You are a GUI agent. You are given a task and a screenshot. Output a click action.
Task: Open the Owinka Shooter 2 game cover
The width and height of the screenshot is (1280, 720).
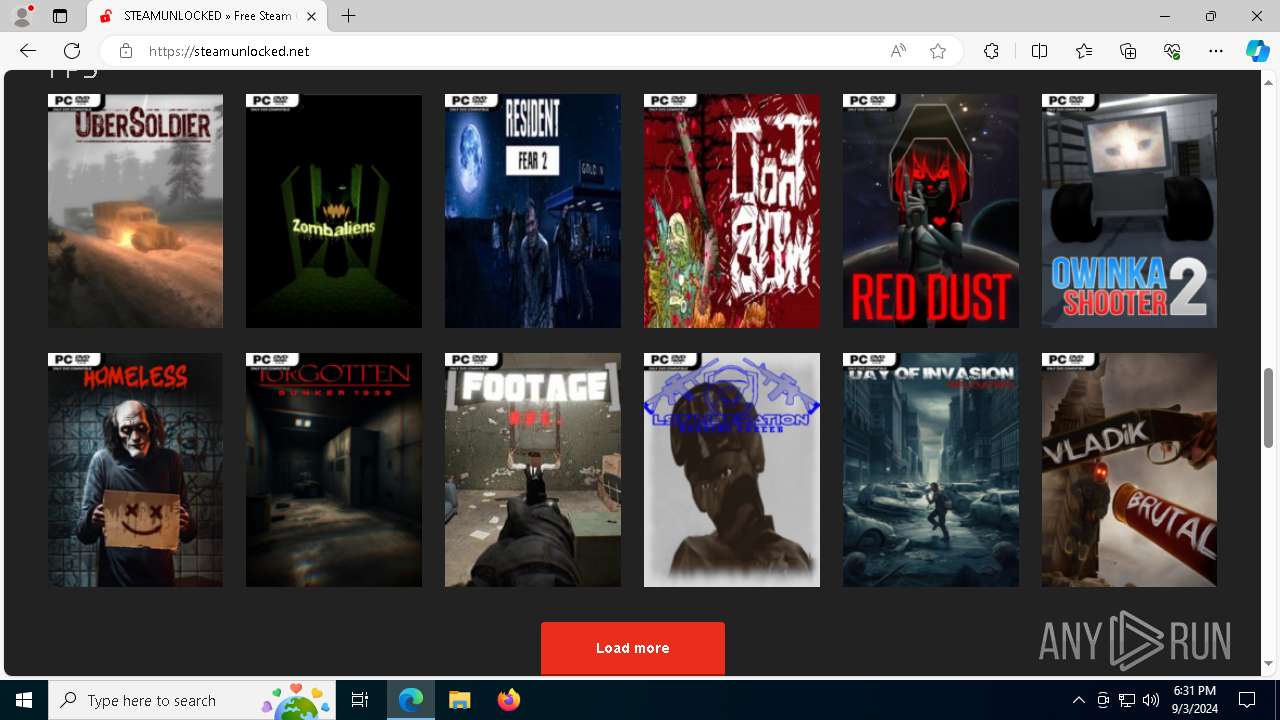(x=1129, y=211)
